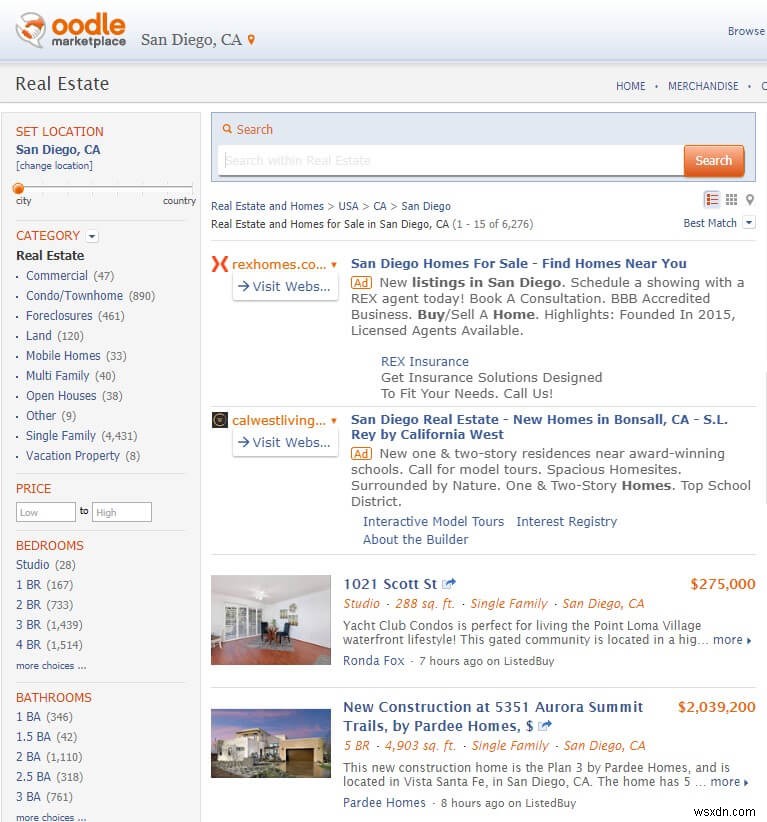Expand more on 1021 Scott St description
Screen dimensions: 767x822
tap(732, 640)
